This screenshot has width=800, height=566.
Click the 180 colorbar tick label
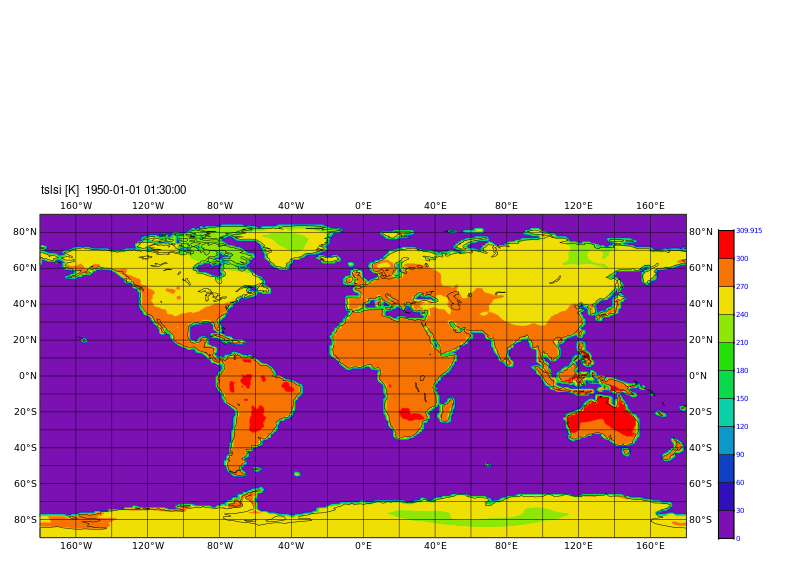pos(742,371)
